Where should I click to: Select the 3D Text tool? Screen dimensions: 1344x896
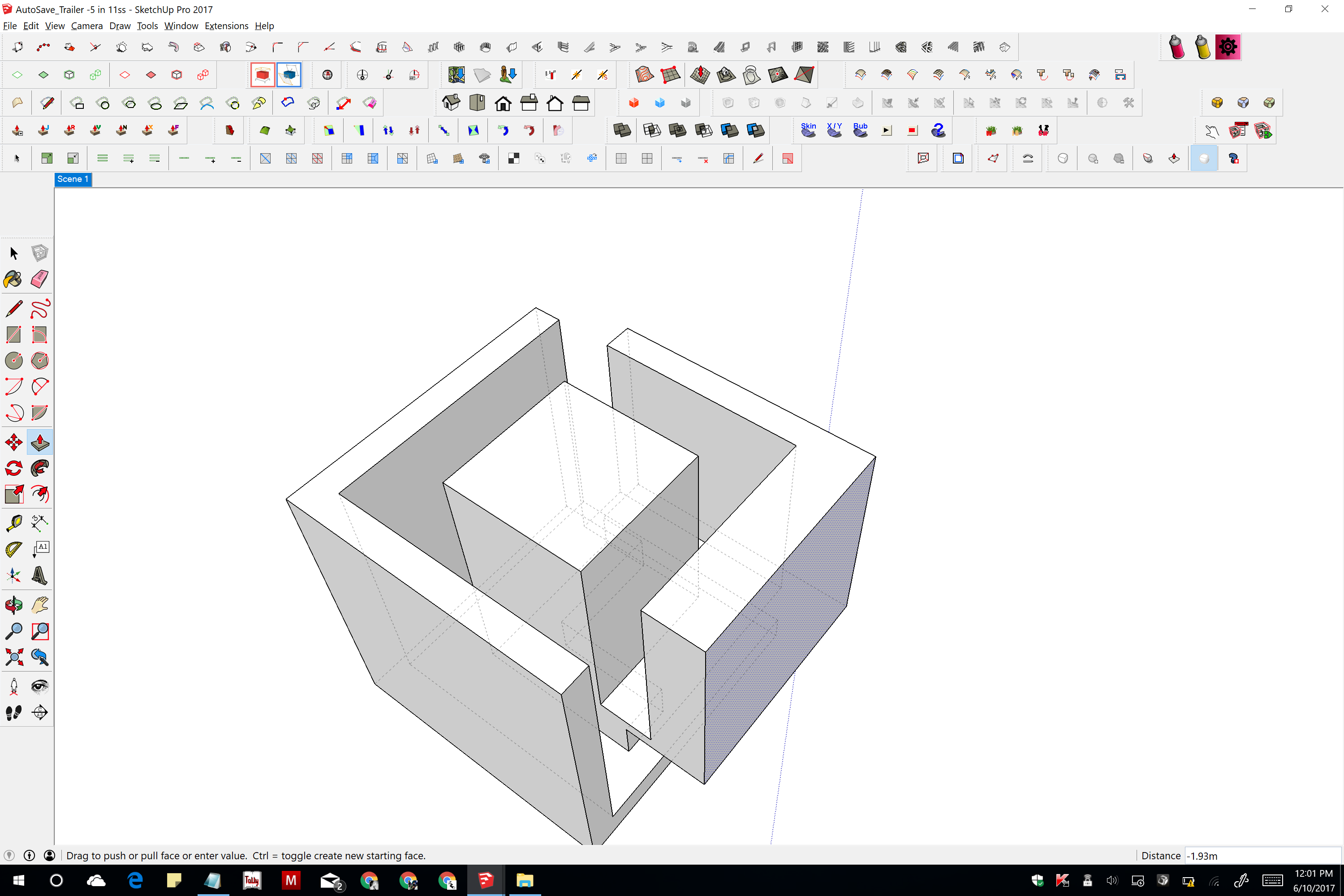click(x=39, y=575)
